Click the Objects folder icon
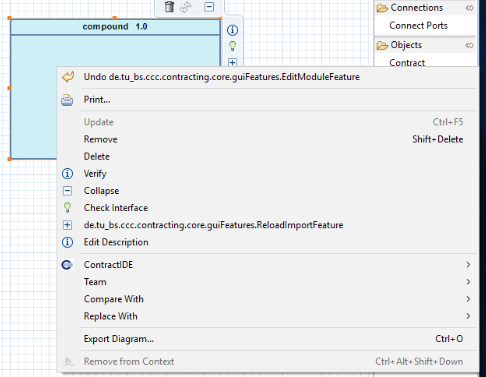The width and height of the screenshot is (486, 377). (382, 45)
